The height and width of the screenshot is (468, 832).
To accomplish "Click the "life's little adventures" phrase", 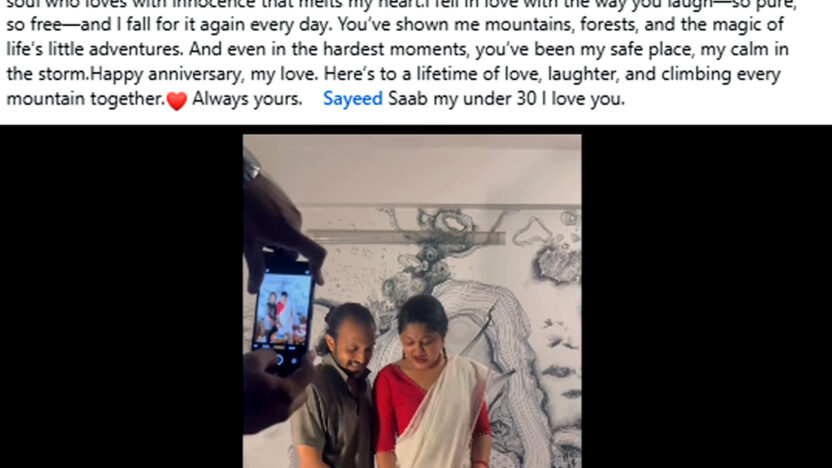I will pyautogui.click(x=94, y=49).
